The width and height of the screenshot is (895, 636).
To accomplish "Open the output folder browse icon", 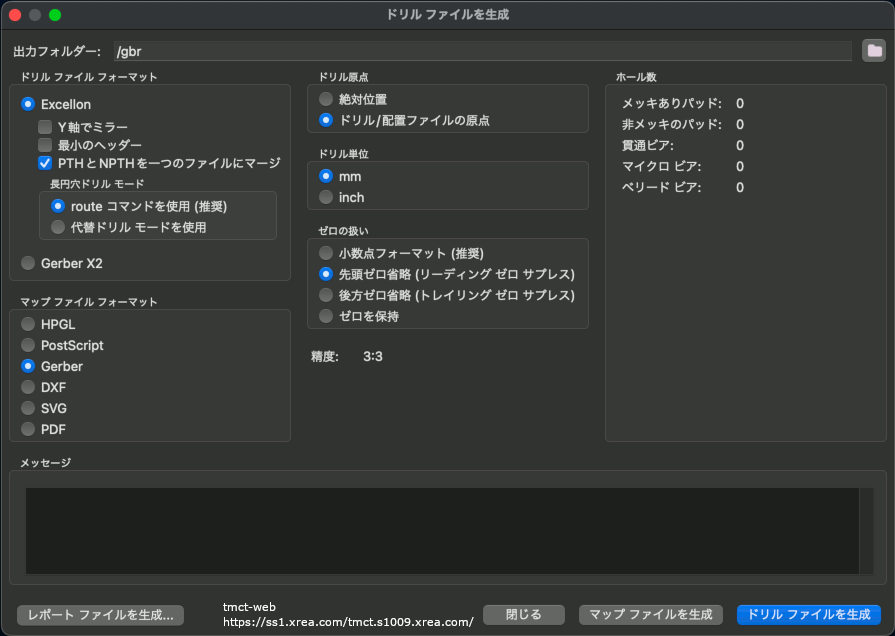I will 873,51.
